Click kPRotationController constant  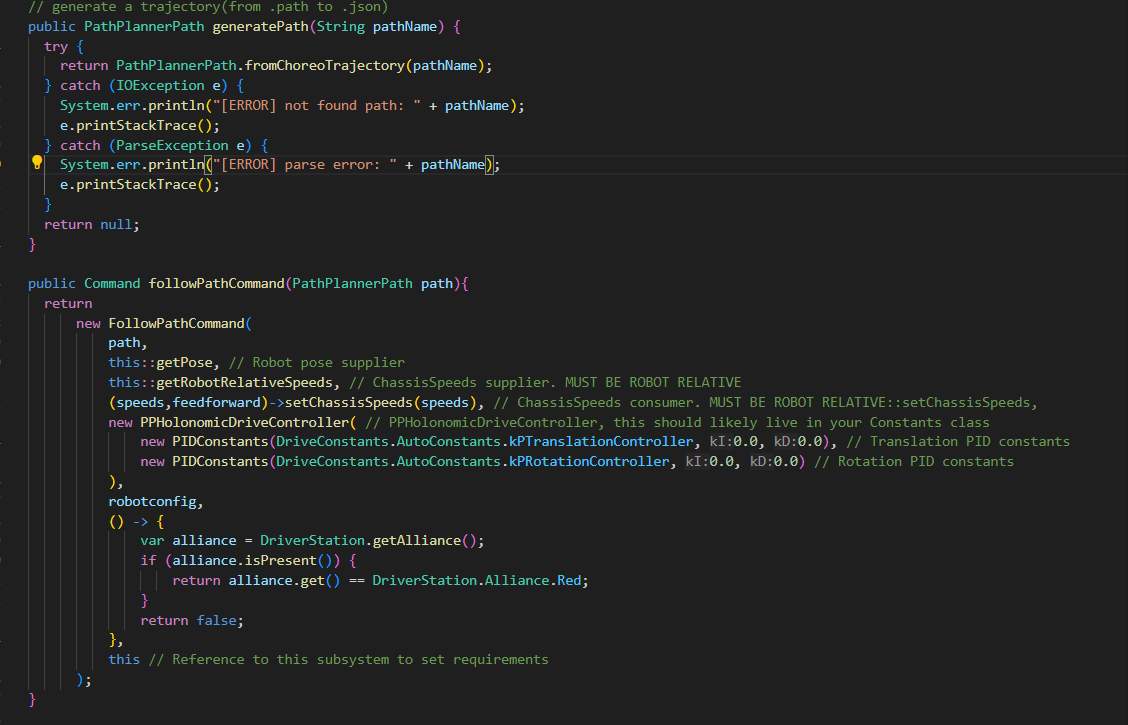click(589, 462)
